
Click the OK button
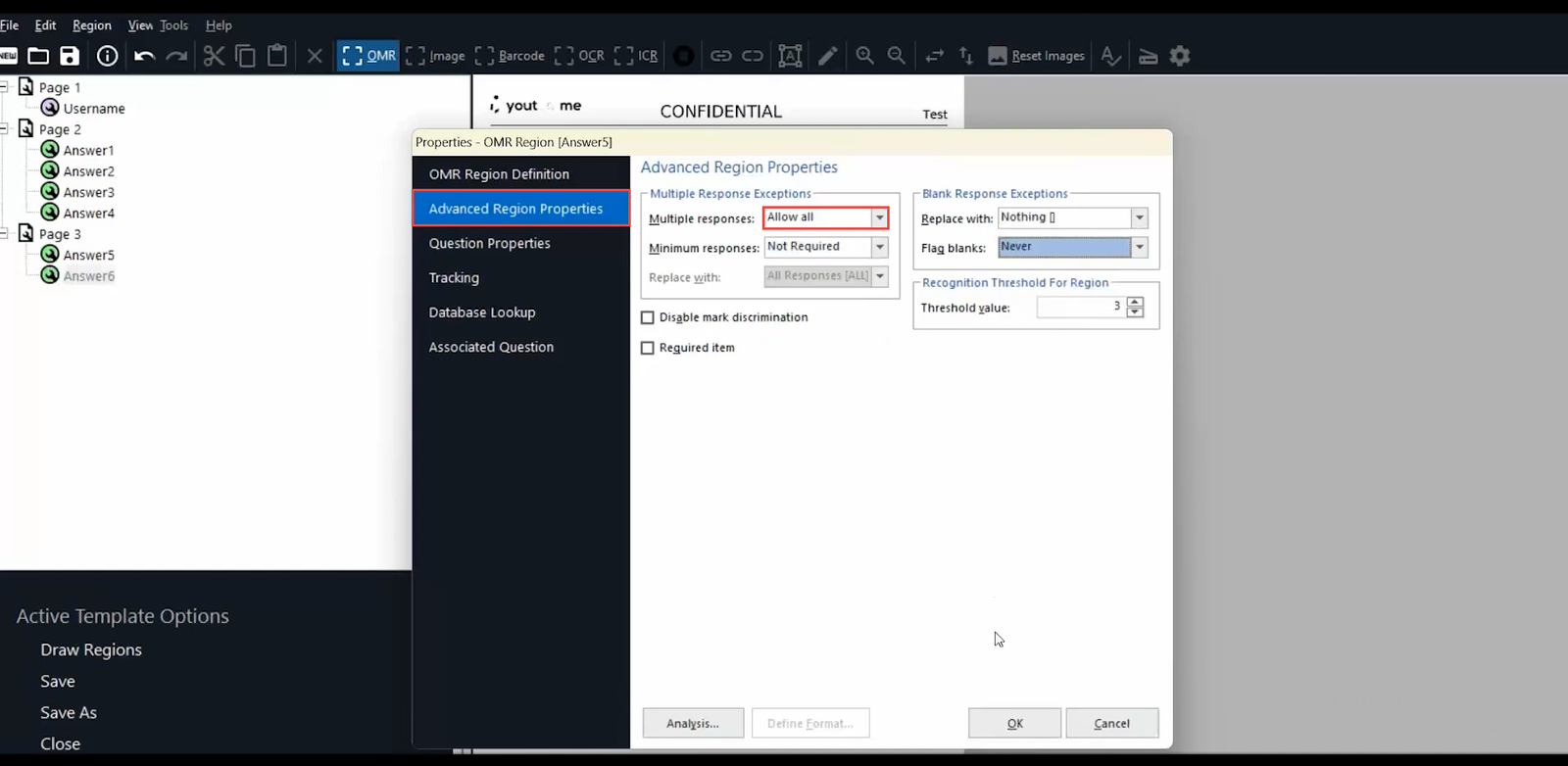pos(1014,723)
